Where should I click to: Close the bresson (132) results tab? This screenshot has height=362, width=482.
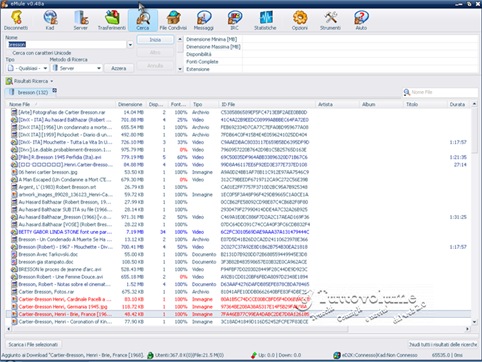tap(54, 90)
